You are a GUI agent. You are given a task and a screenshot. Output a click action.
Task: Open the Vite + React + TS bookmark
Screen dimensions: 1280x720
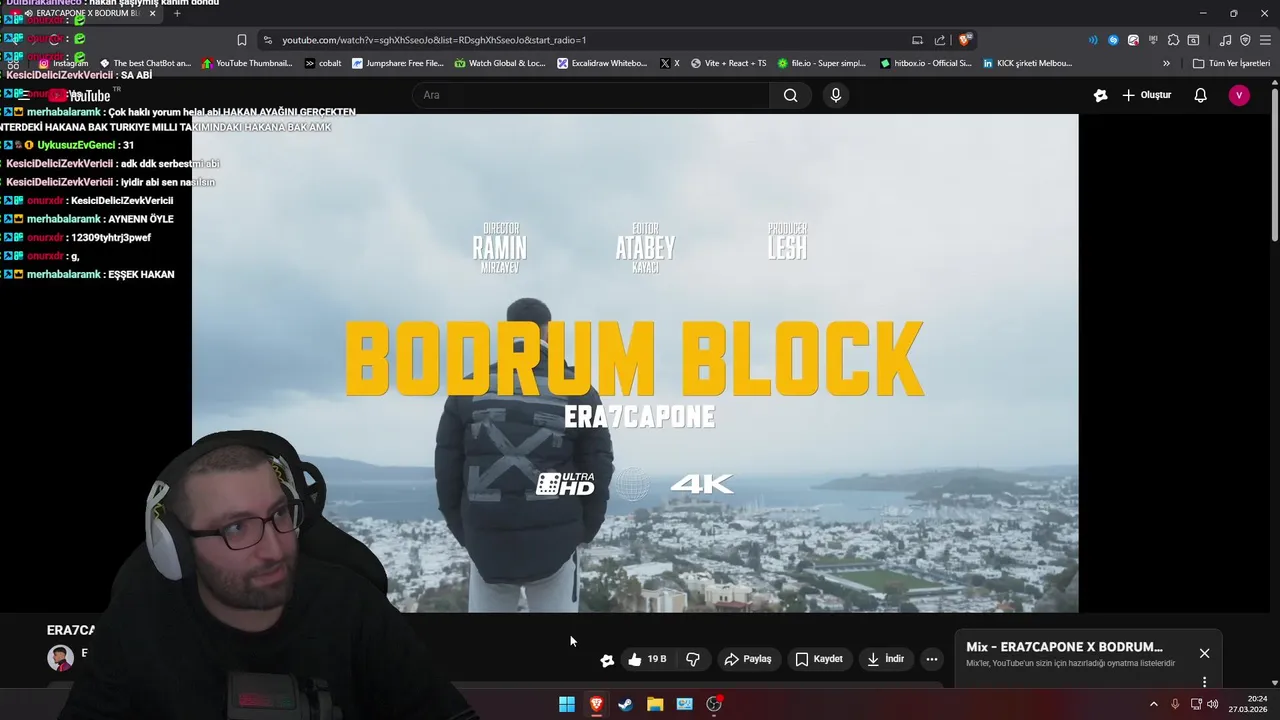point(728,63)
